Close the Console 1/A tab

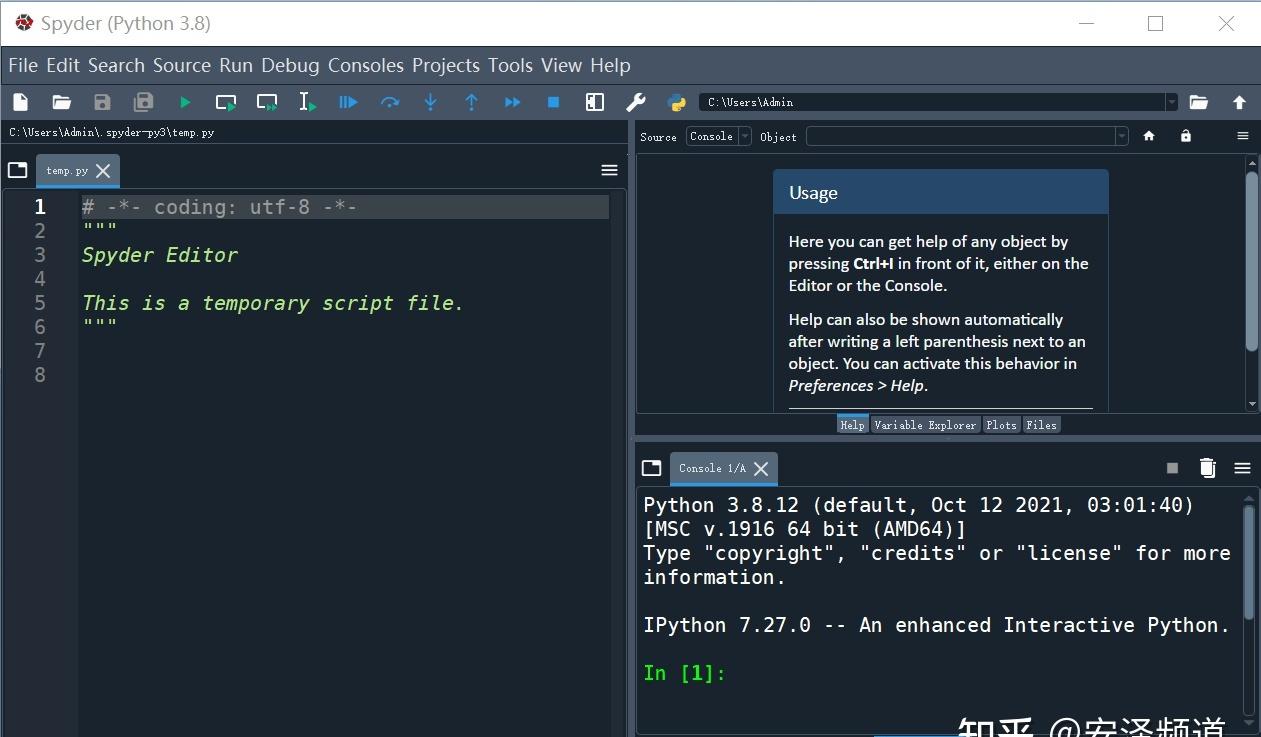coord(761,468)
